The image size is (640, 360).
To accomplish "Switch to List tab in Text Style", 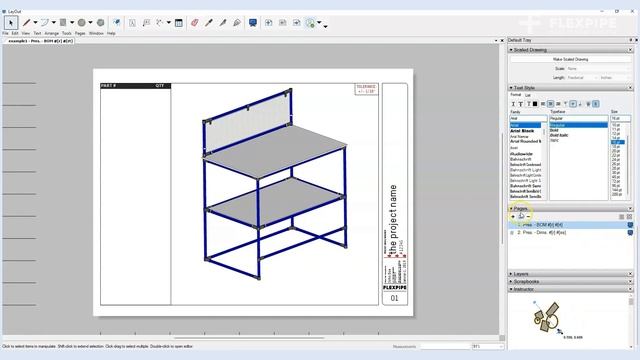I will coord(528,95).
